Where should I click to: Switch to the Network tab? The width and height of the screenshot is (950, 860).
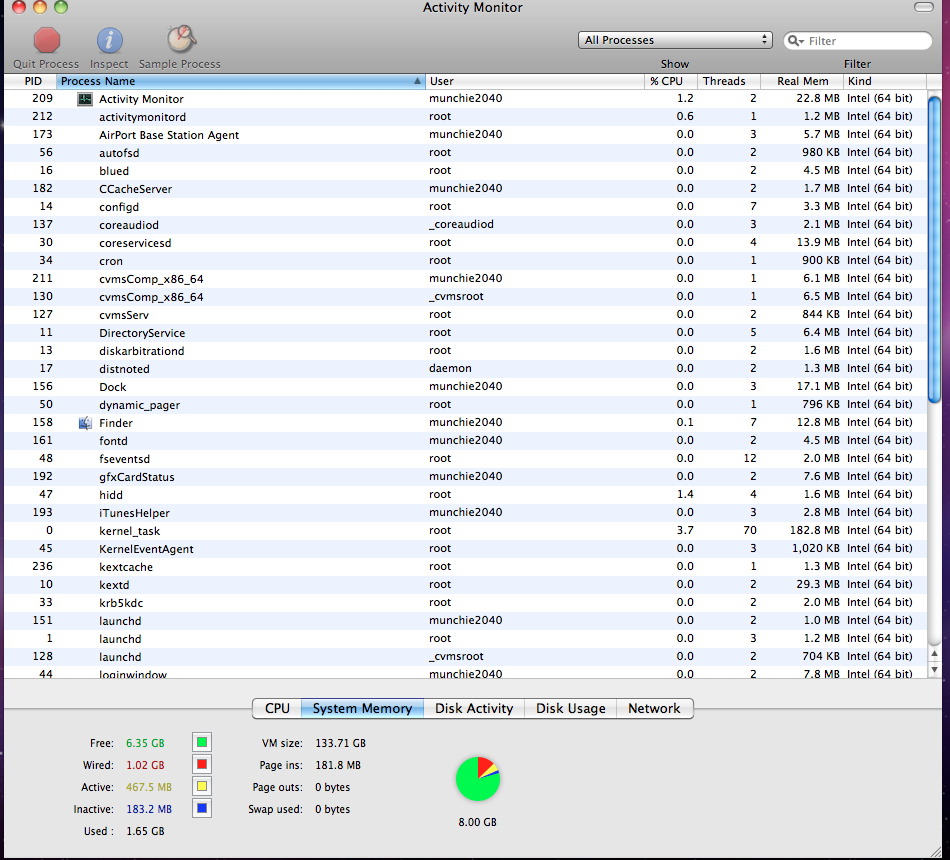pyautogui.click(x=654, y=708)
